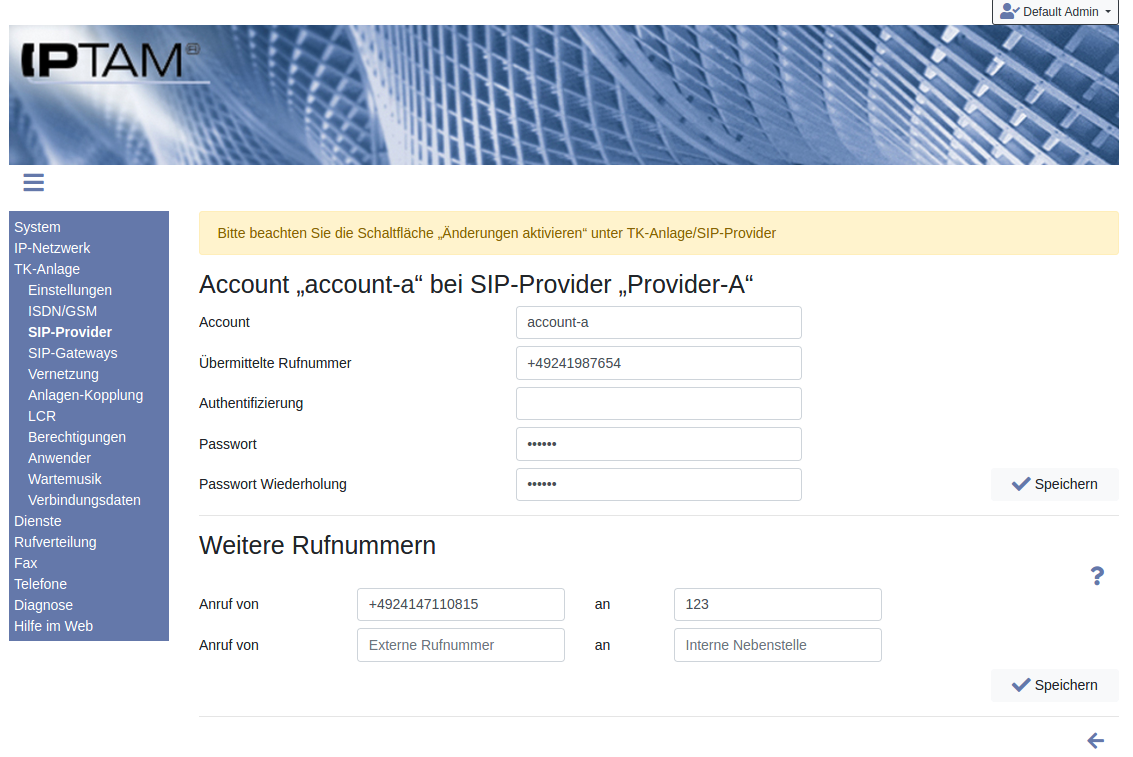Open the Default Admin user dropdown
The width and height of the screenshot is (1133, 757).
1055,12
